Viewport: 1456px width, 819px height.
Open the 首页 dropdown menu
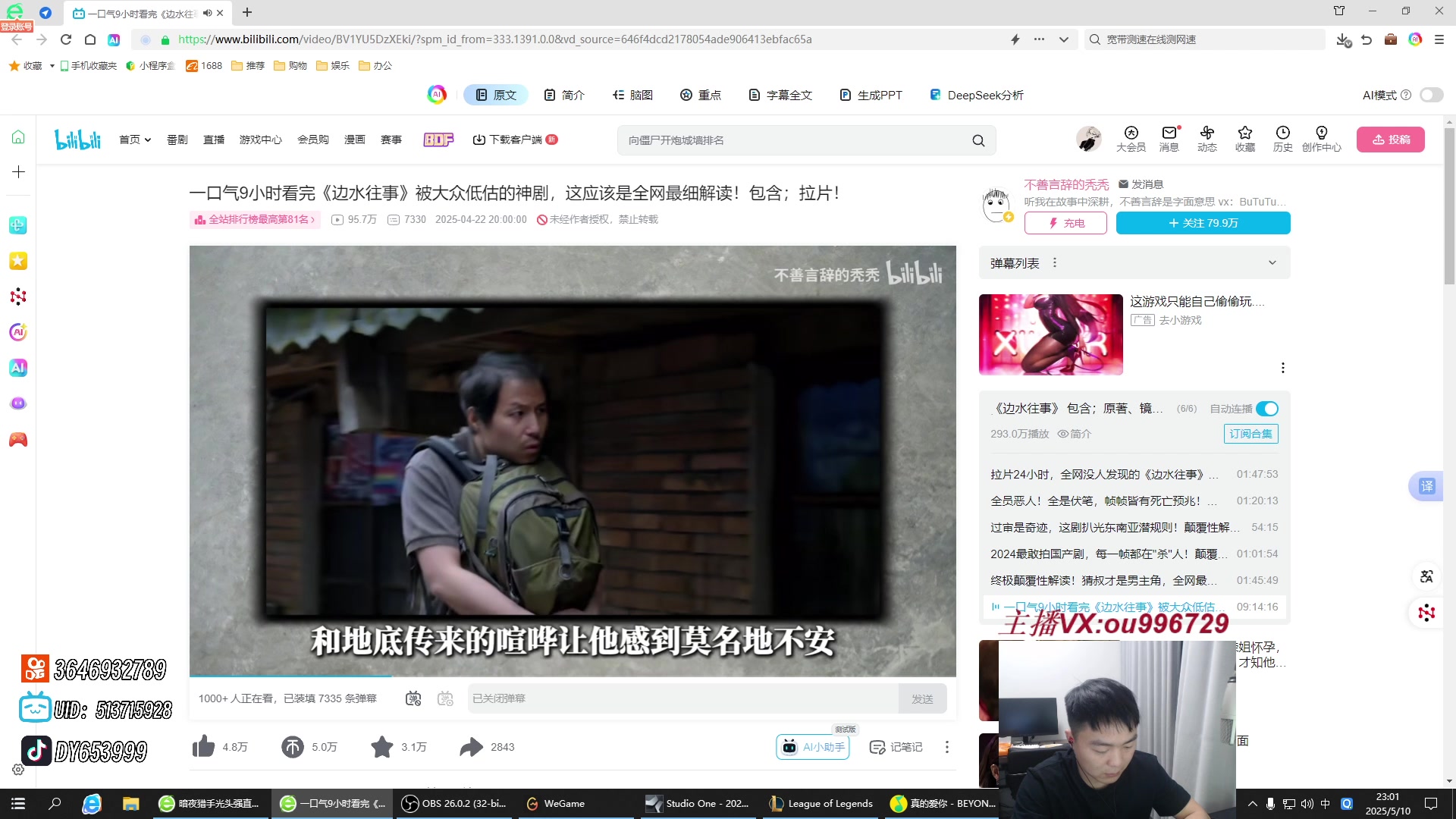135,140
